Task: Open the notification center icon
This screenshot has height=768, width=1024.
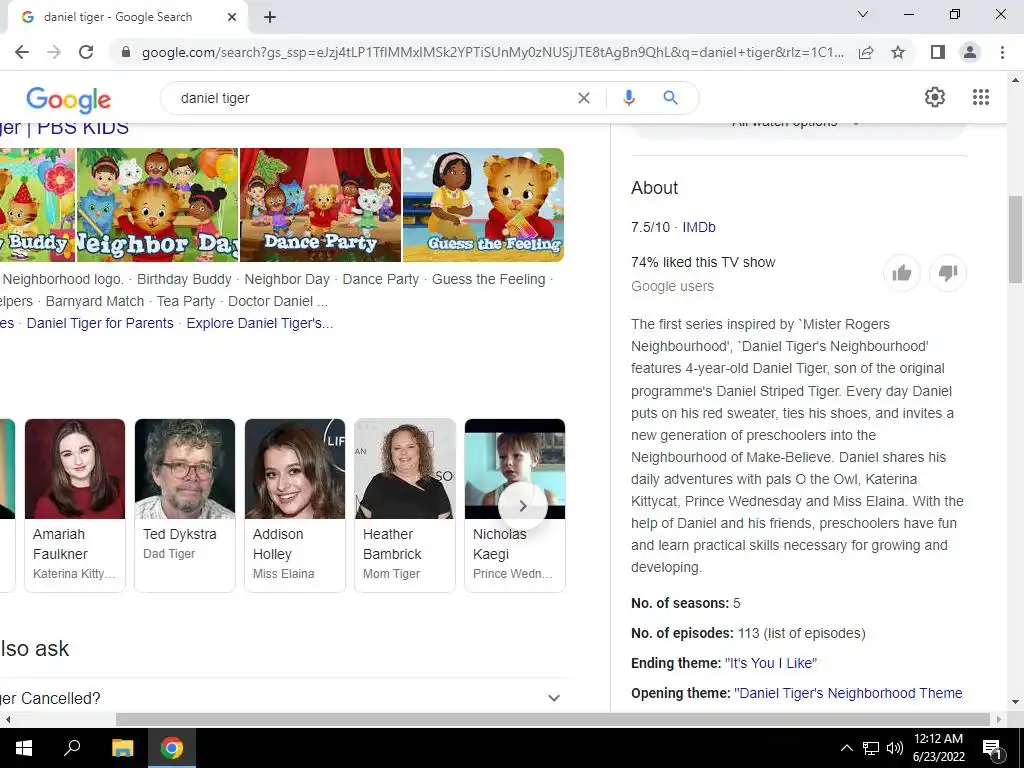Action: coord(993,748)
